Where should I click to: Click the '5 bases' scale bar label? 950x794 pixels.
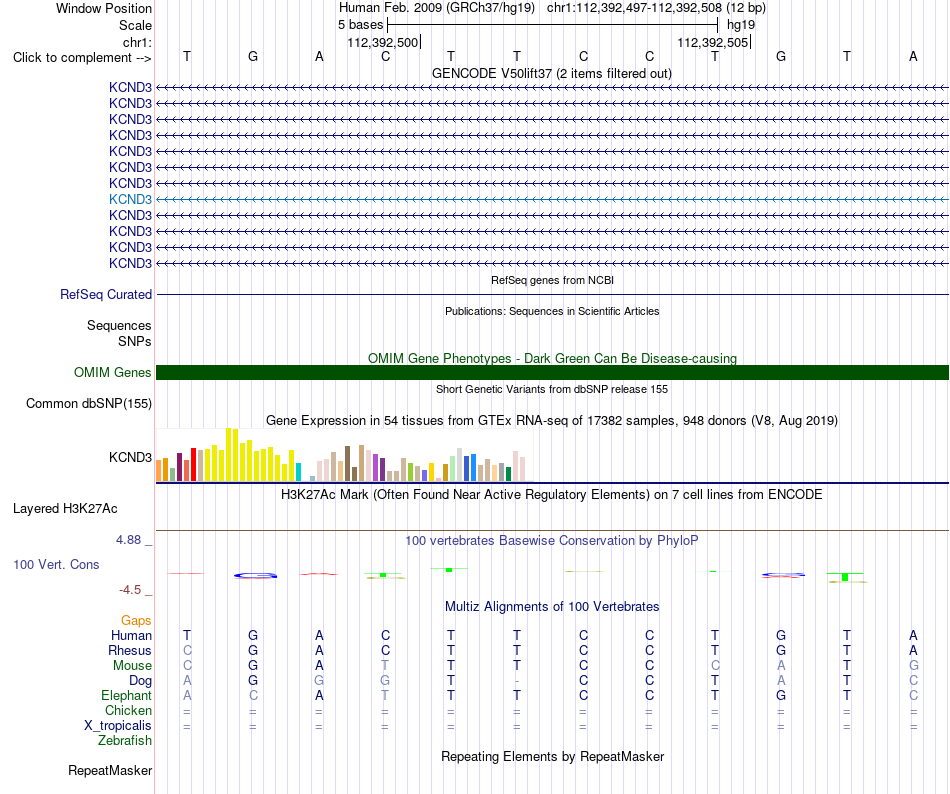[360, 25]
